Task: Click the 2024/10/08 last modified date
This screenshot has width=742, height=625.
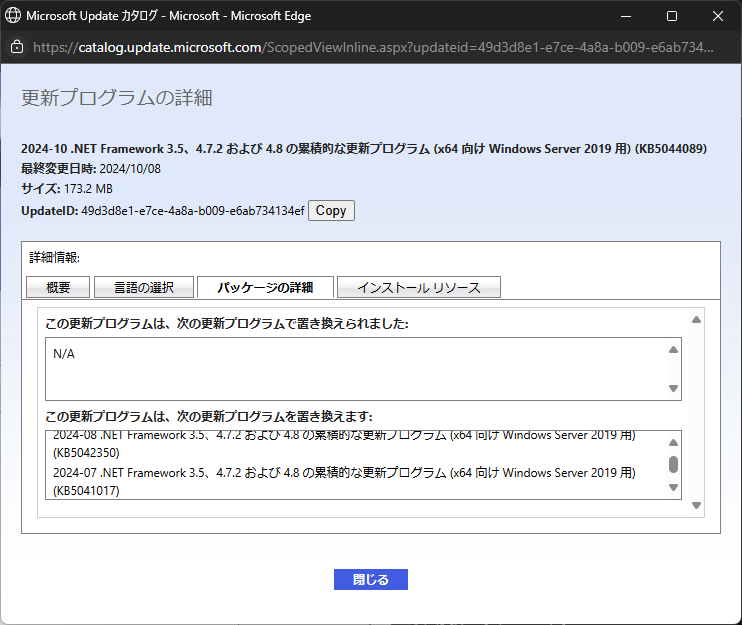Action: (130, 169)
